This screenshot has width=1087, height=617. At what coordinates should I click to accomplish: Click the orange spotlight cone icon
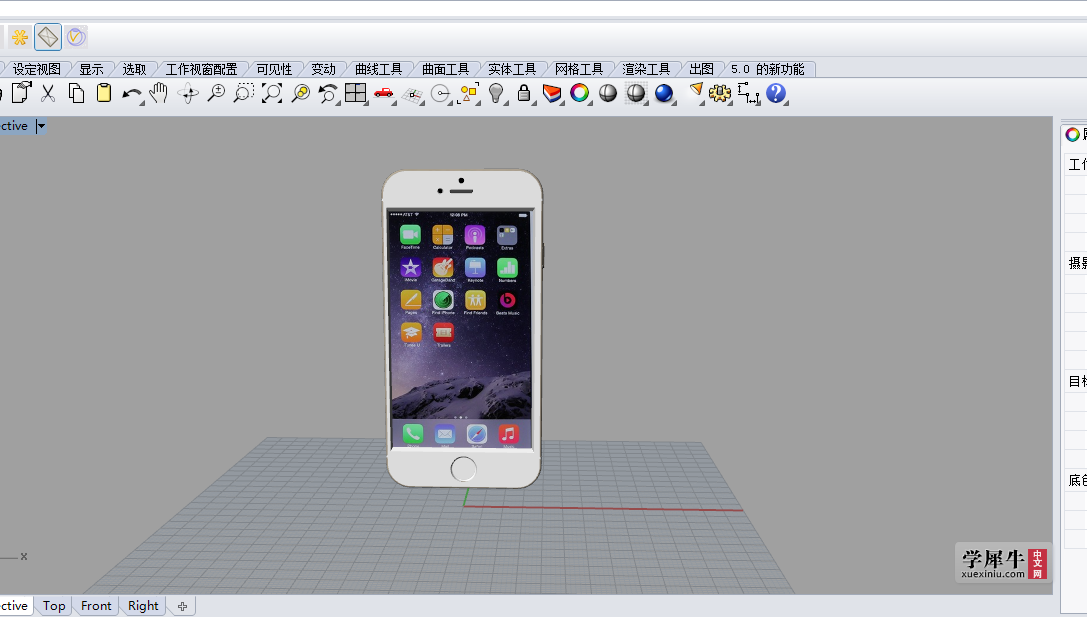695,92
